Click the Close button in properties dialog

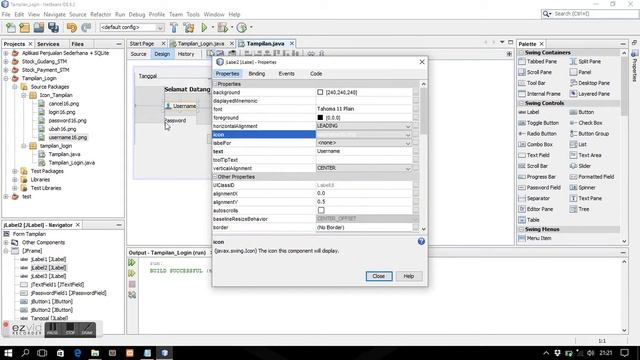[x=379, y=276]
